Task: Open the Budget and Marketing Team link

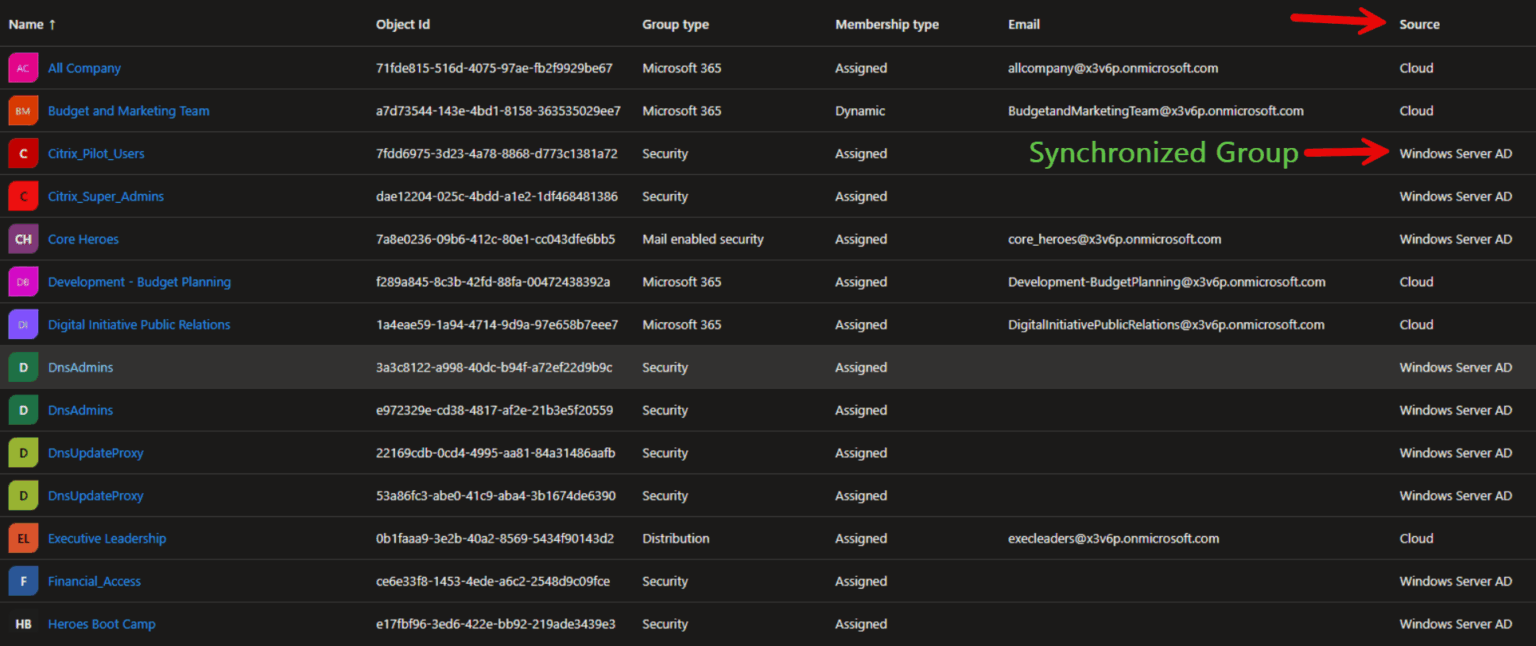Action: click(x=129, y=111)
